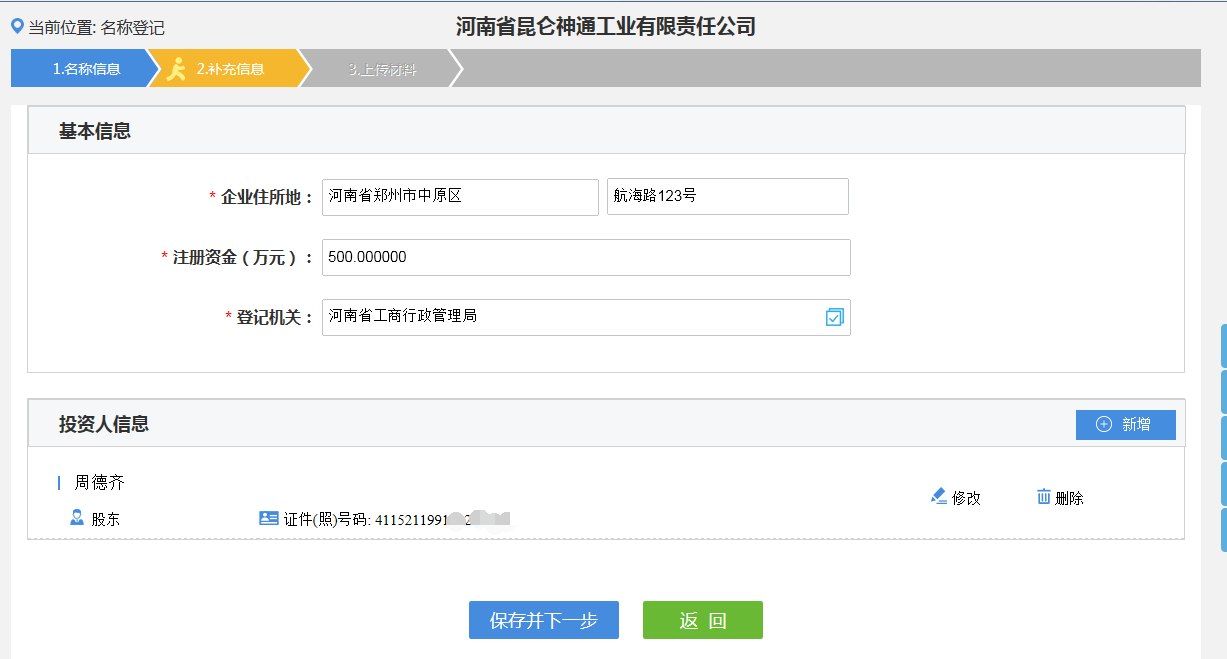The width and height of the screenshot is (1227, 659).
Task: Switch to the 3.上传材料 step tab
Action: tap(383, 69)
